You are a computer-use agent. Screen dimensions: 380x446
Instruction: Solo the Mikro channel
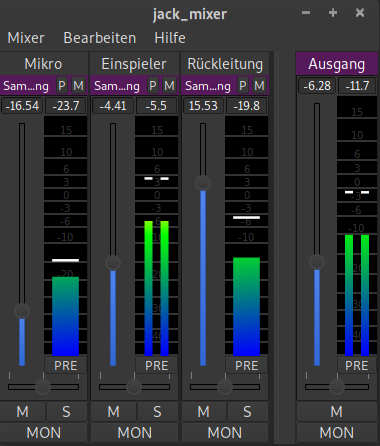67,412
